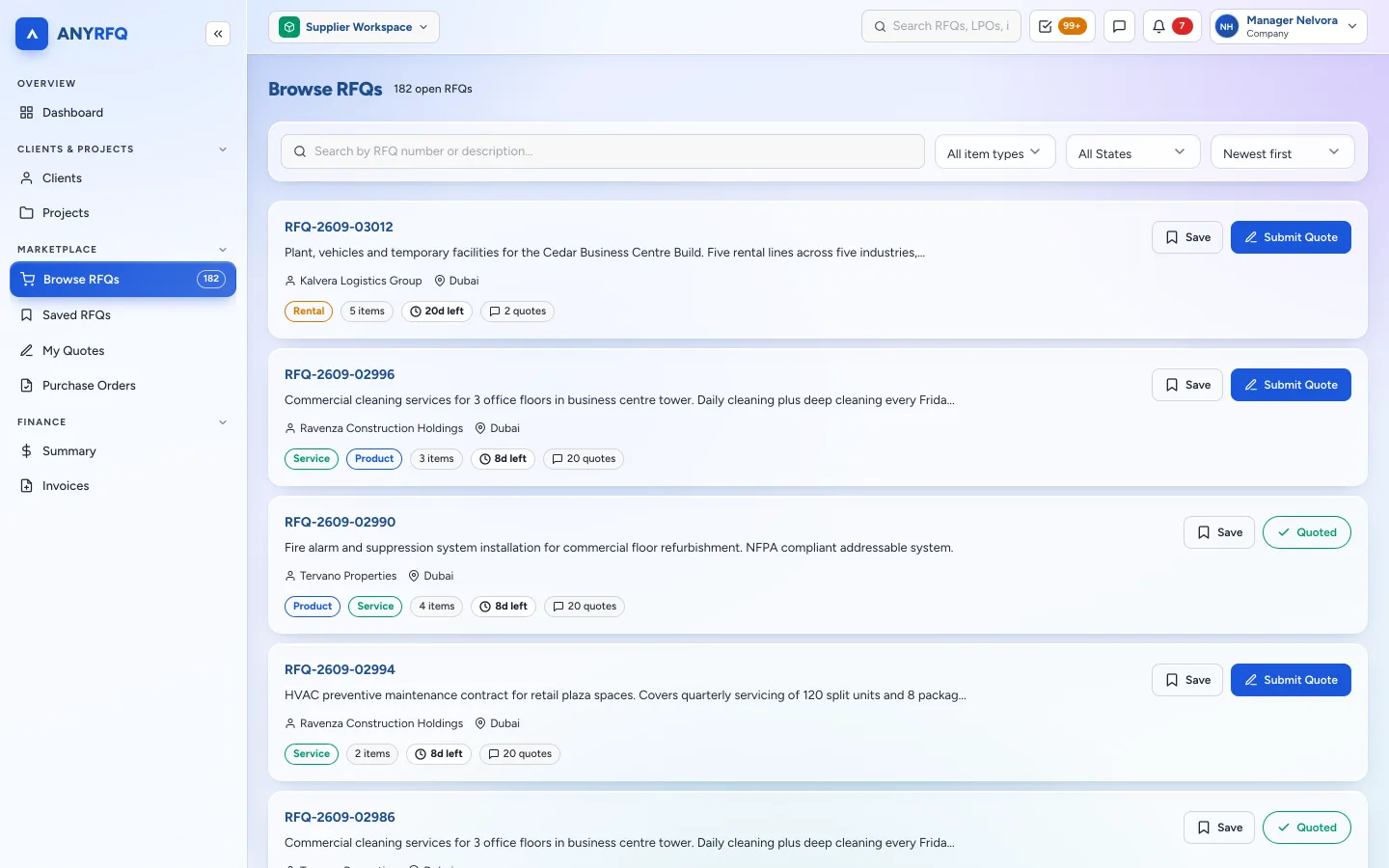Open My Quotes from the sidebar

tap(123, 351)
